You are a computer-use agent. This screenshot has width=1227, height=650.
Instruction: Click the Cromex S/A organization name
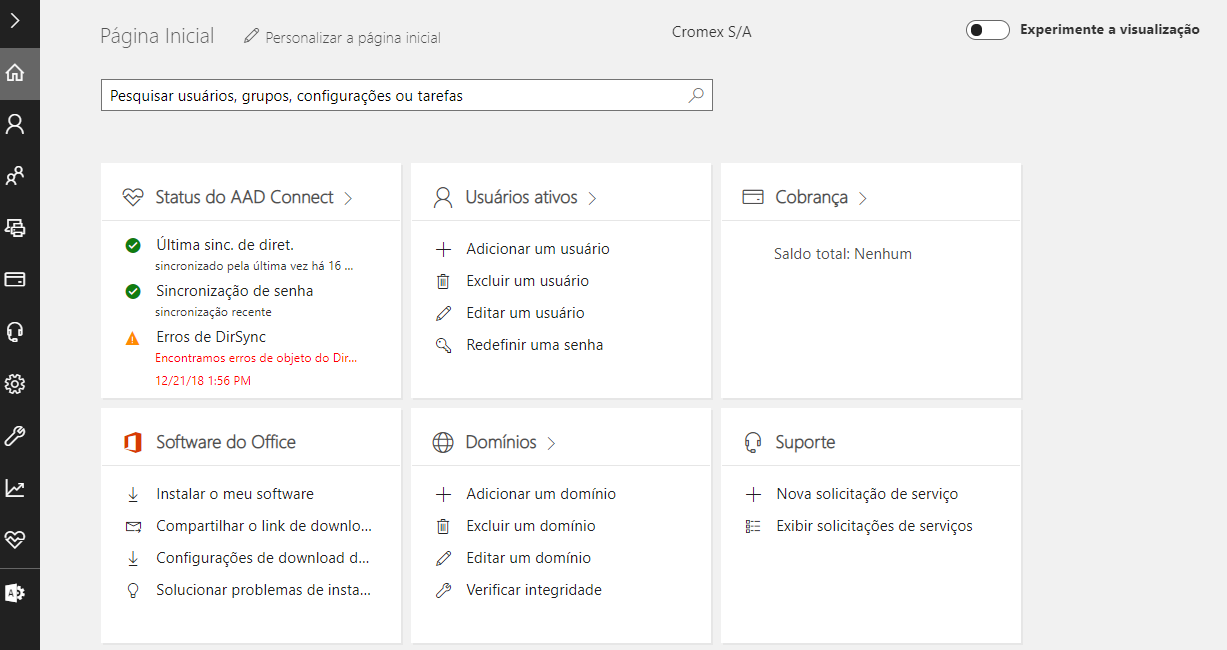(x=712, y=32)
